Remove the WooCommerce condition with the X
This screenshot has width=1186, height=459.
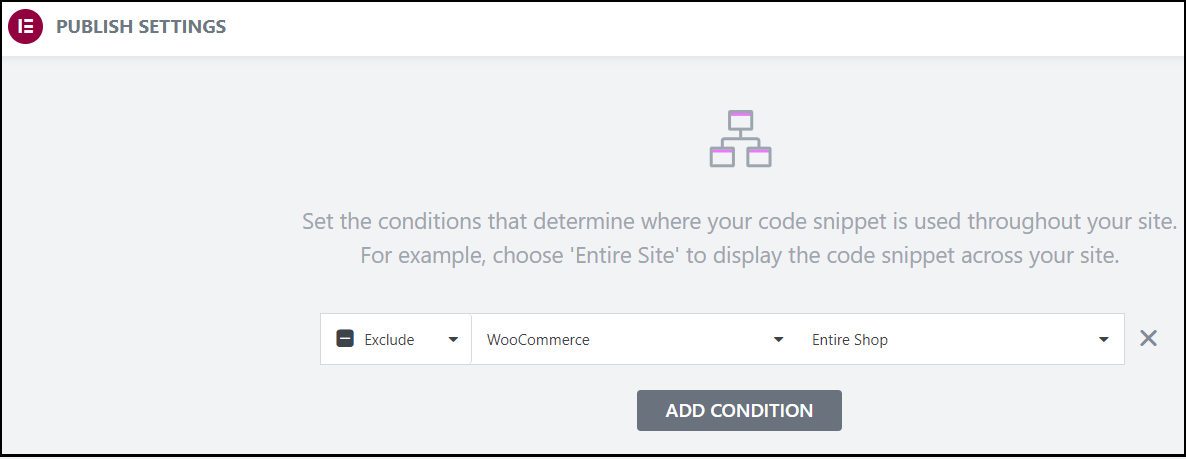coord(1148,339)
